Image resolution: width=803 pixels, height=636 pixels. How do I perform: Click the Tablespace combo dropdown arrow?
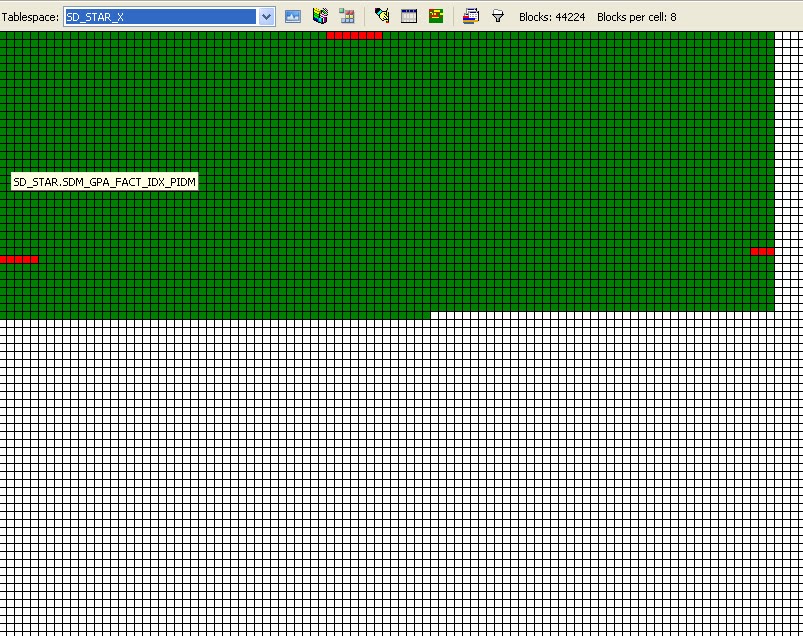coord(264,16)
